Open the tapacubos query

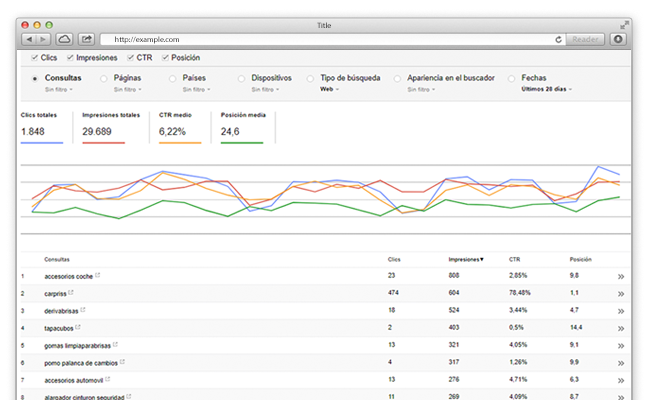pos(58,328)
